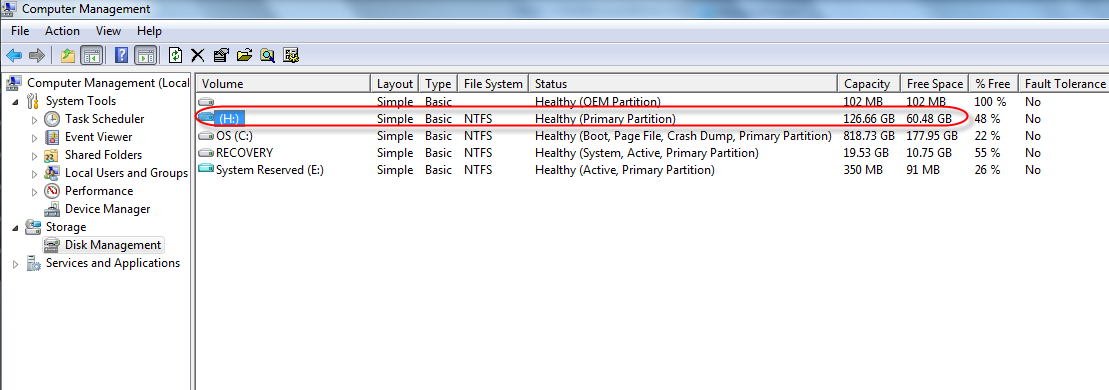
Task: Expand the Performance node arrow
Action: [35, 191]
